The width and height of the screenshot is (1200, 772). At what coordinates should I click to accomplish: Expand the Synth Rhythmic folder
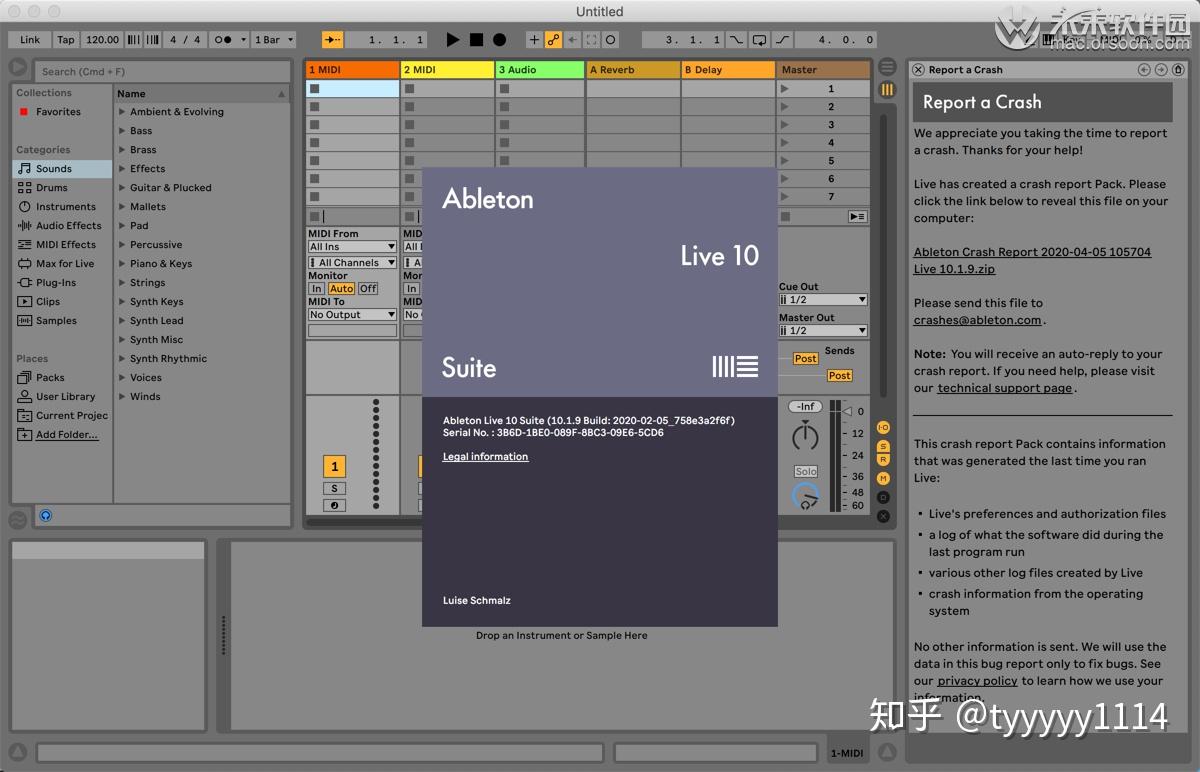tap(122, 359)
